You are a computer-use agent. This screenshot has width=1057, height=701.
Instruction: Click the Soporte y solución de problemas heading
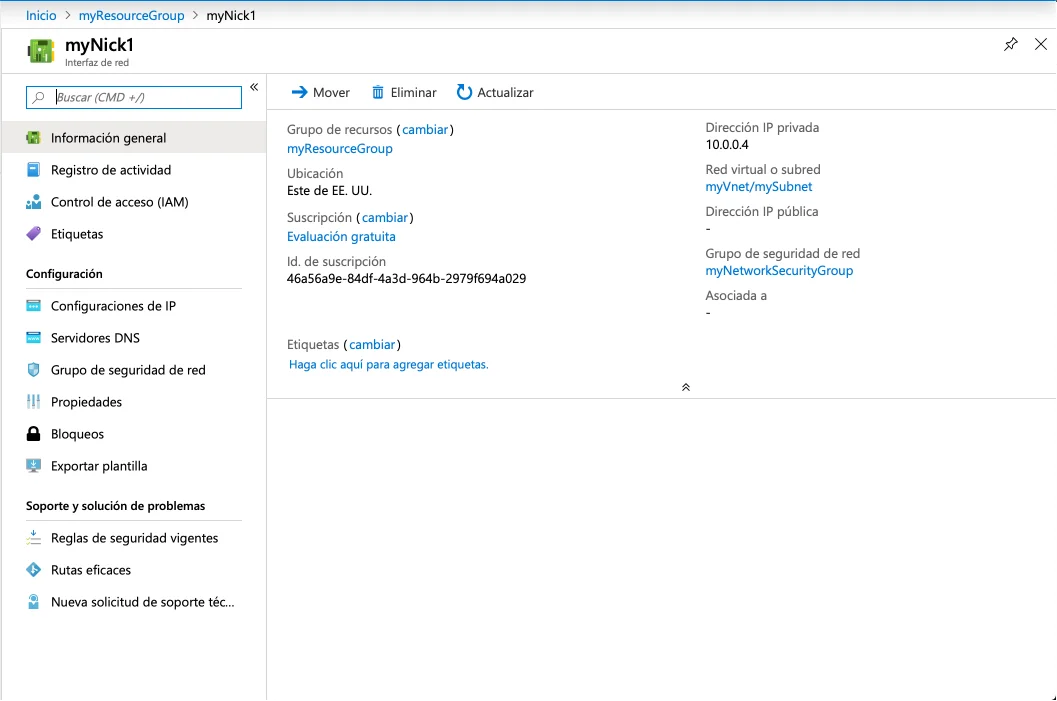click(115, 506)
